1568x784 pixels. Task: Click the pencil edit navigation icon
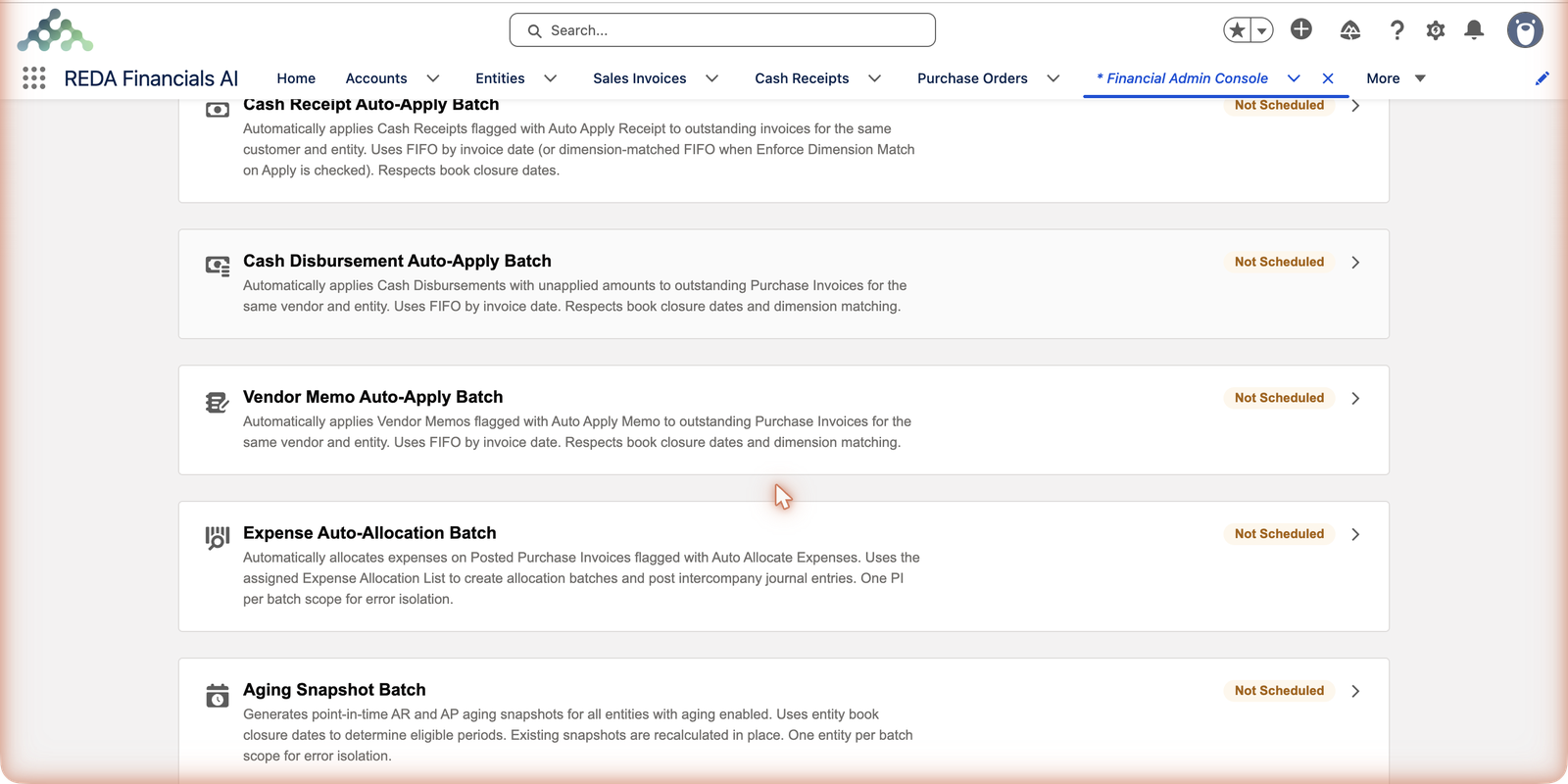[1543, 78]
